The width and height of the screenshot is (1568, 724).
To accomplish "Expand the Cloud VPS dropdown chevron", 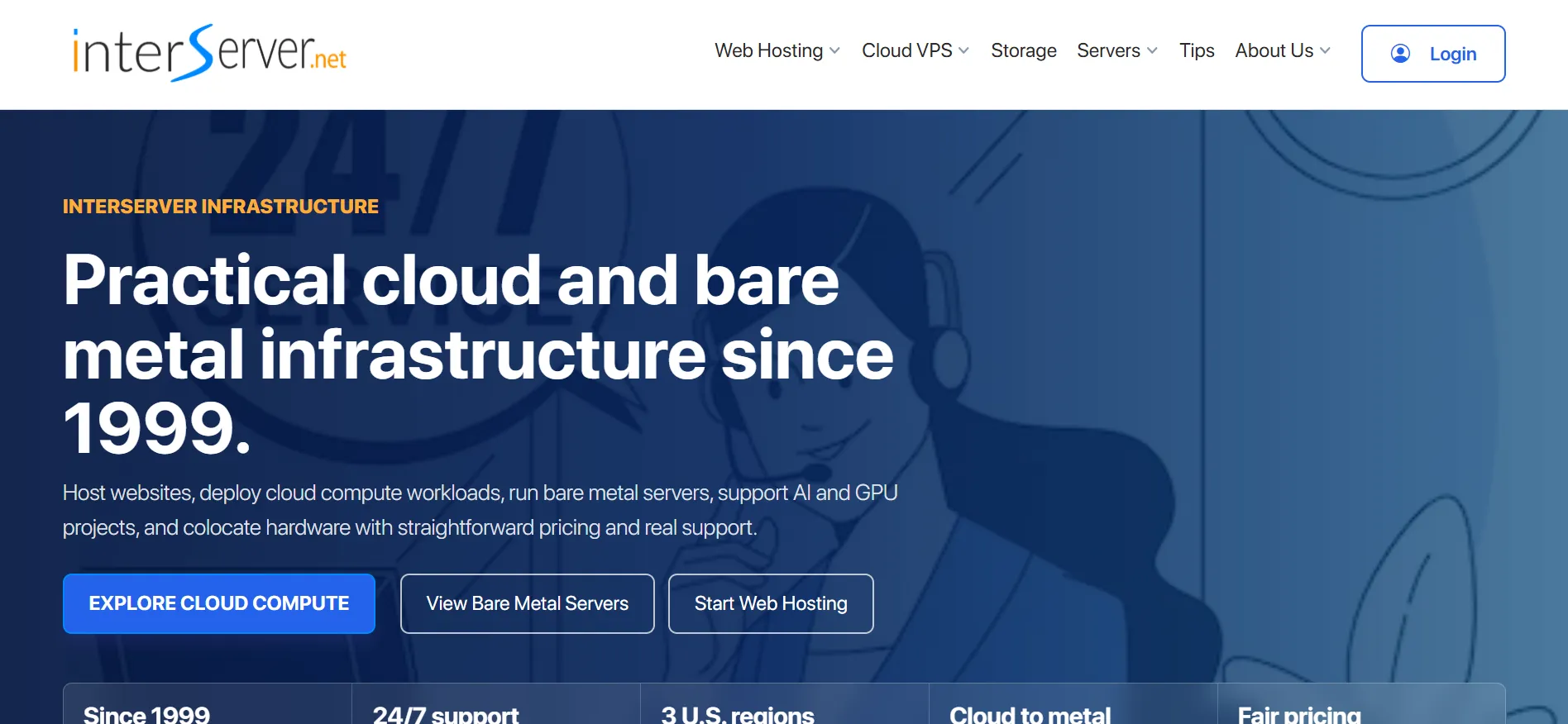I will click(963, 51).
